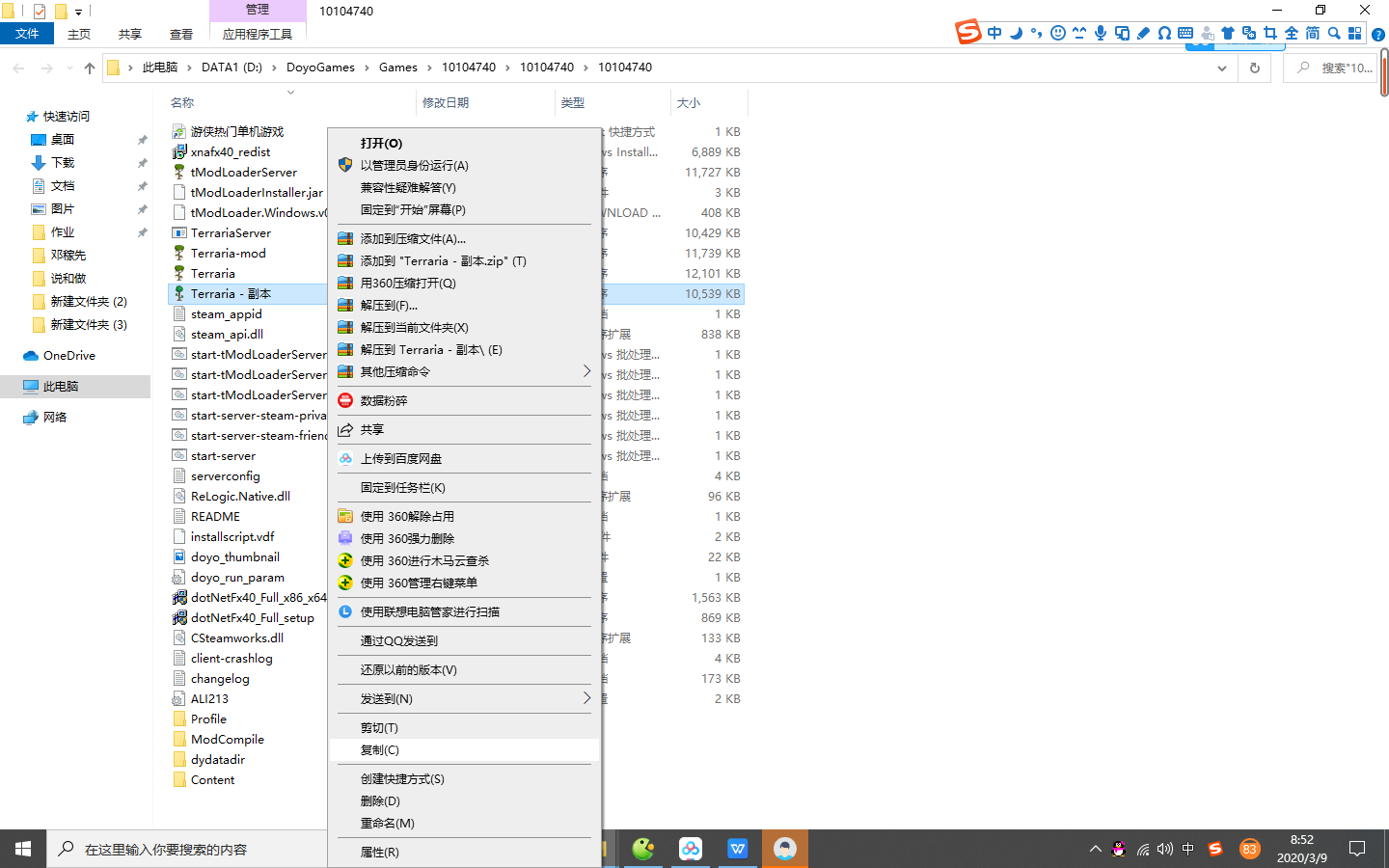1389x868 pixels.
Task: Toggle Sogou punctuation mode
Action: pyautogui.click(x=1037, y=33)
